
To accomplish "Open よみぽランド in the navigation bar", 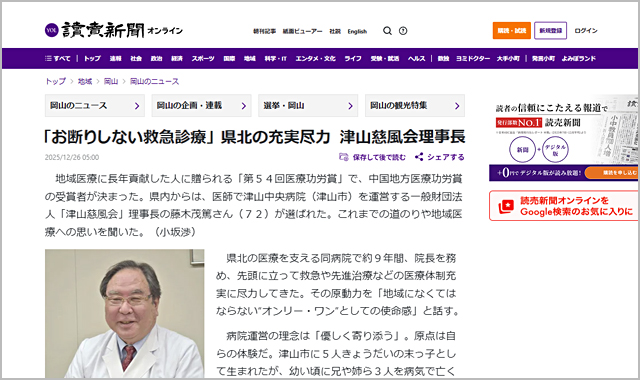I will 578,58.
